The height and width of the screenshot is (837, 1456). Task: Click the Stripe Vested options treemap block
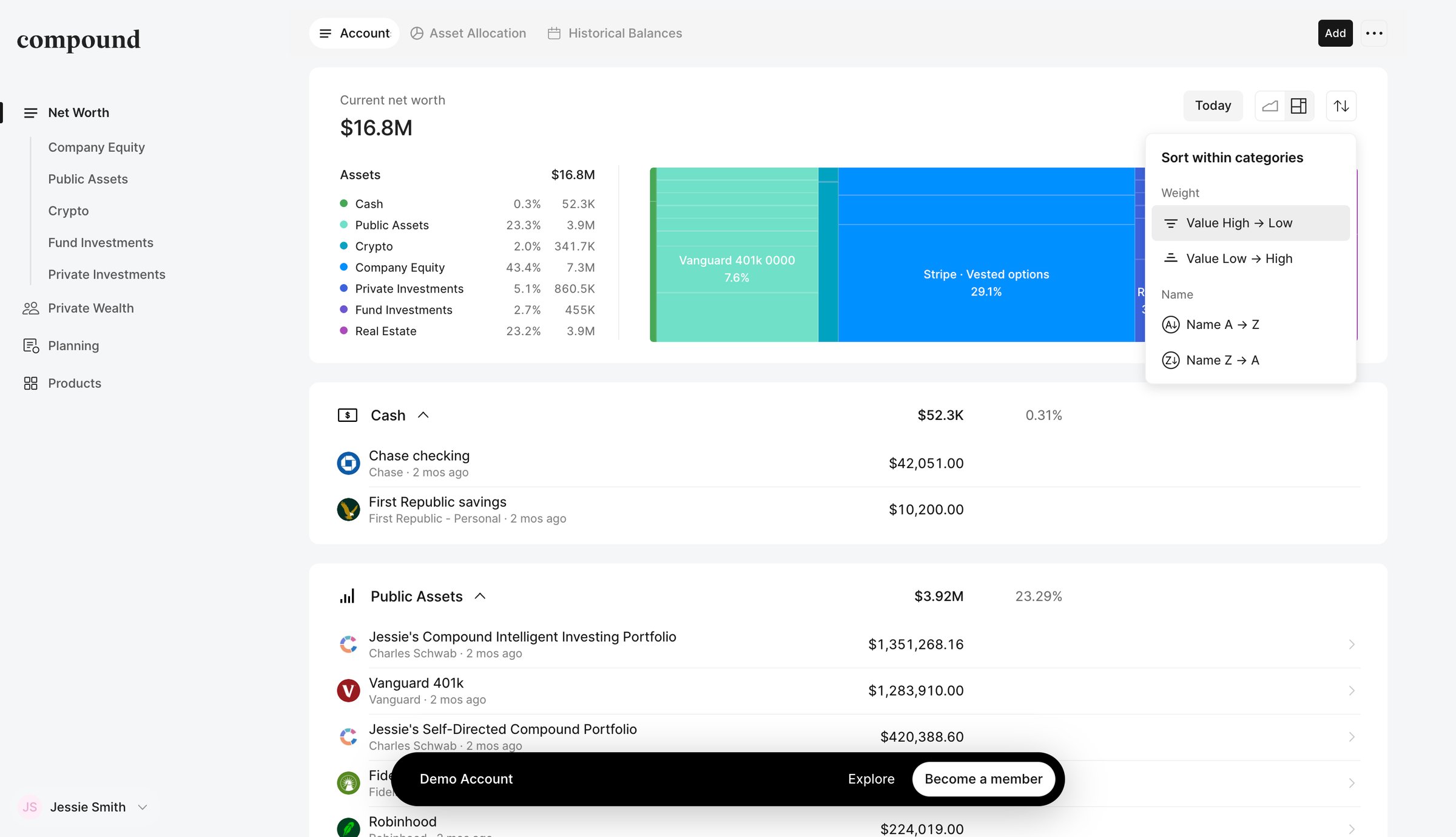986,283
